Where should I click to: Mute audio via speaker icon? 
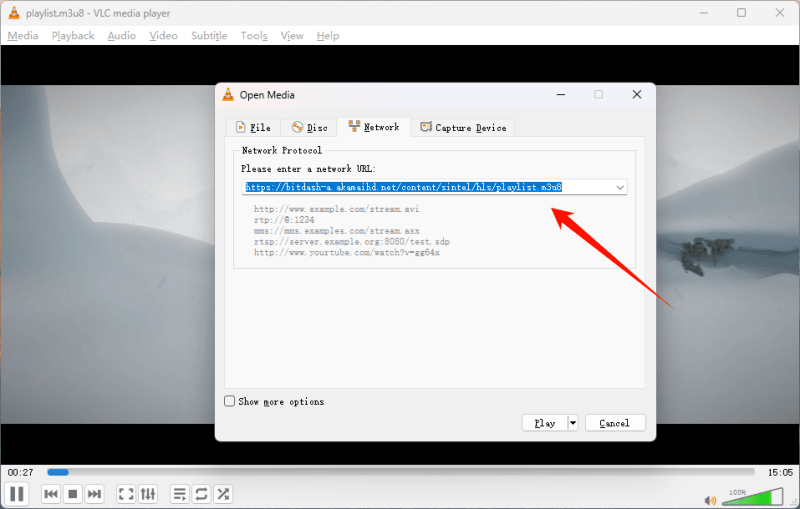[x=710, y=500]
